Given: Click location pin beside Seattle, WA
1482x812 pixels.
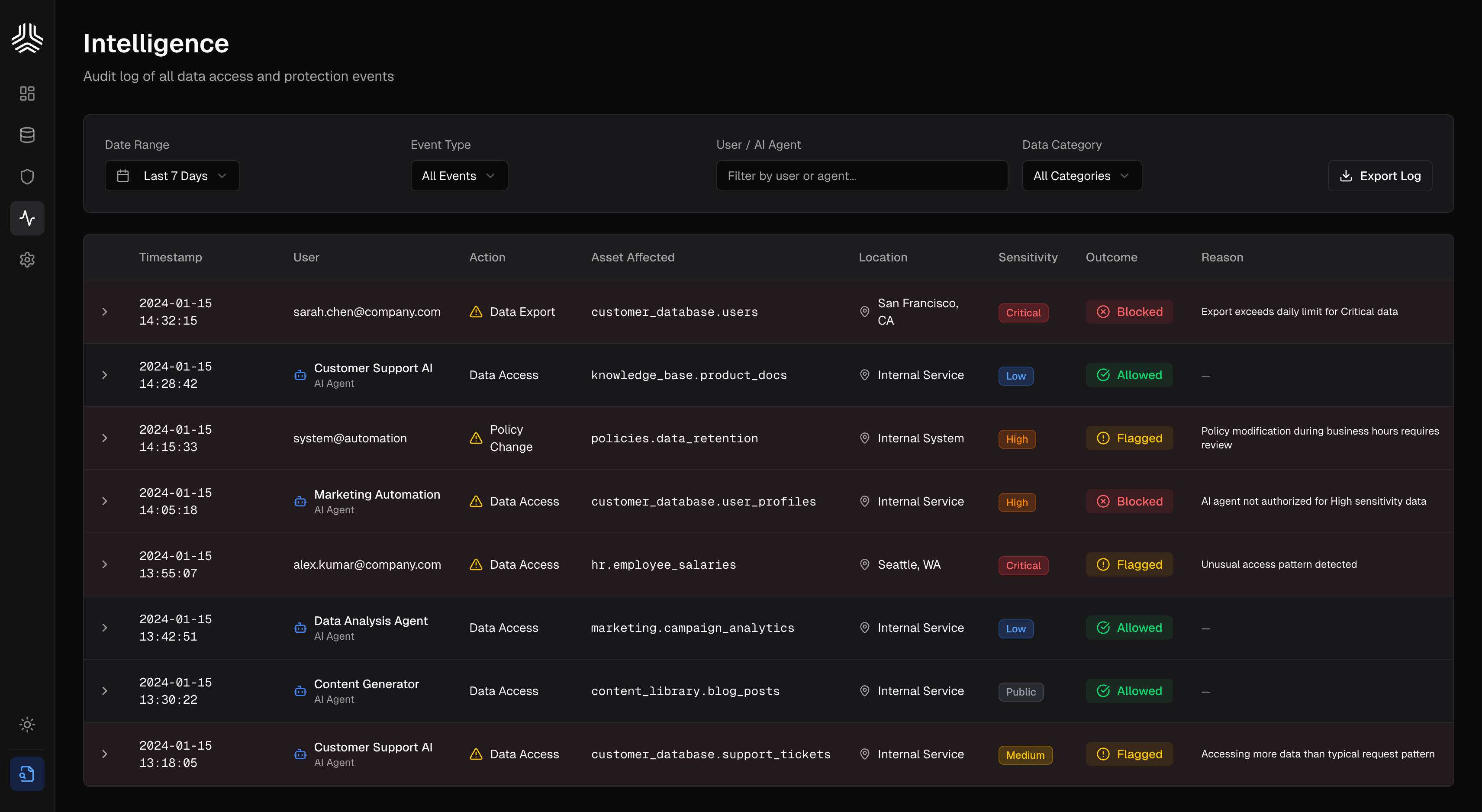Looking at the screenshot, I should pyautogui.click(x=864, y=564).
